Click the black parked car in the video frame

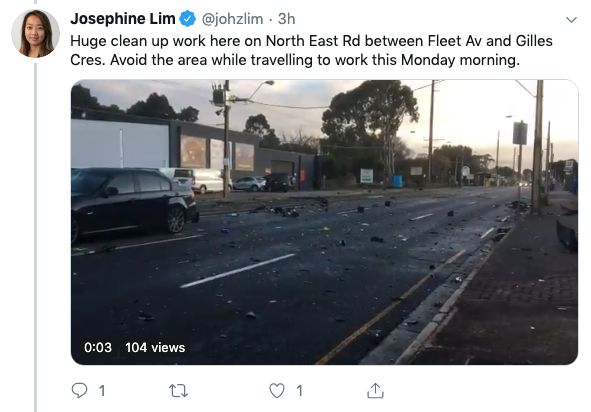point(135,204)
